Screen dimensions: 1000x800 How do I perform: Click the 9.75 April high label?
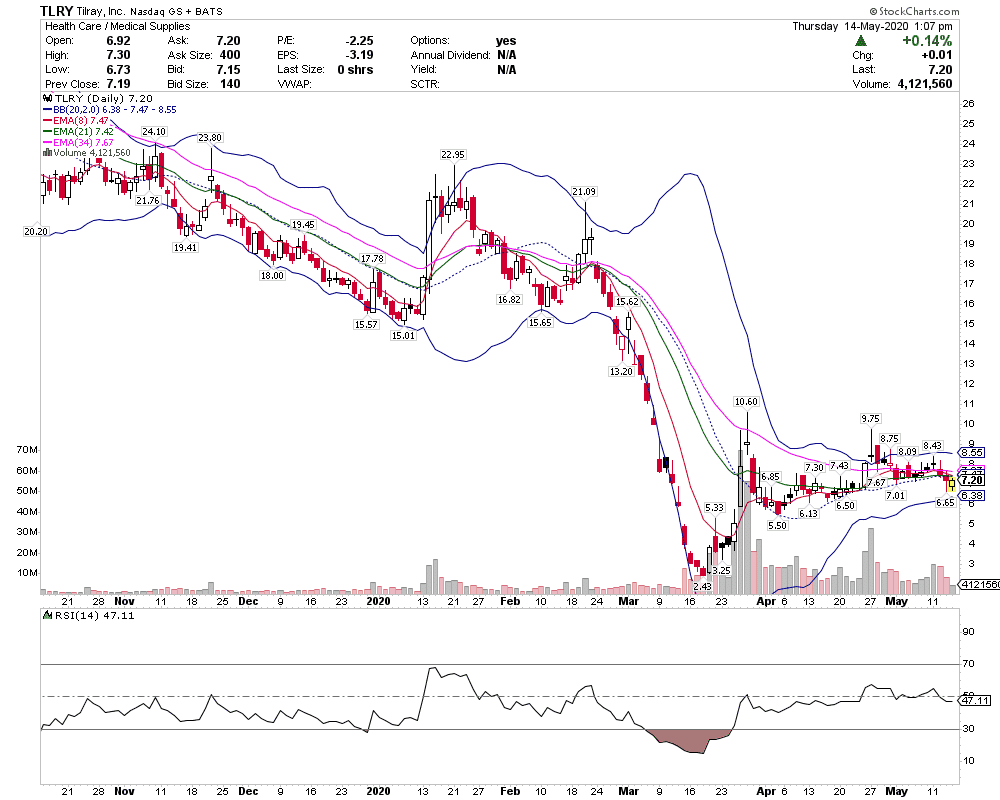[870, 419]
